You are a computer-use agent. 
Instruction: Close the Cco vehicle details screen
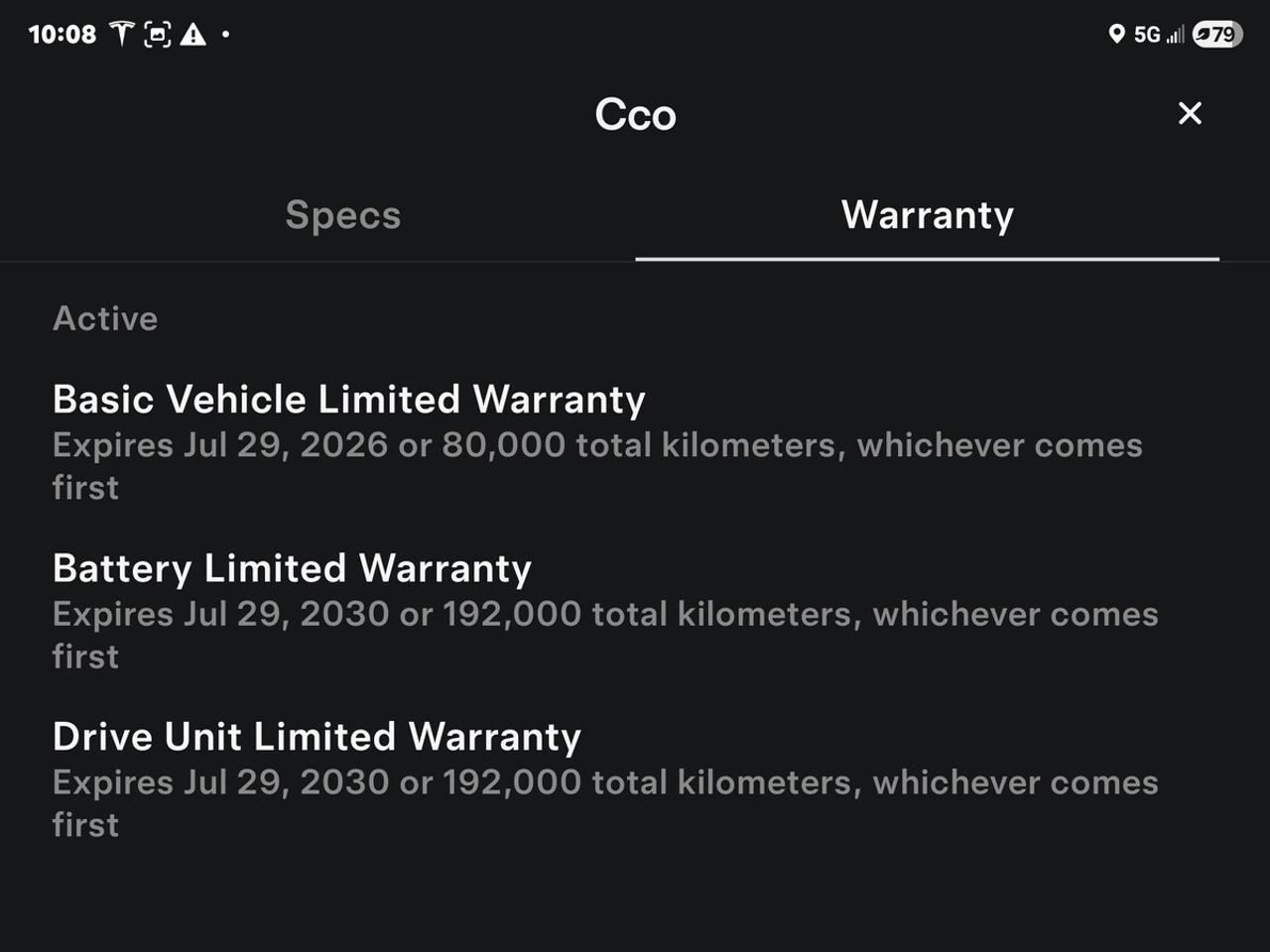[1190, 113]
